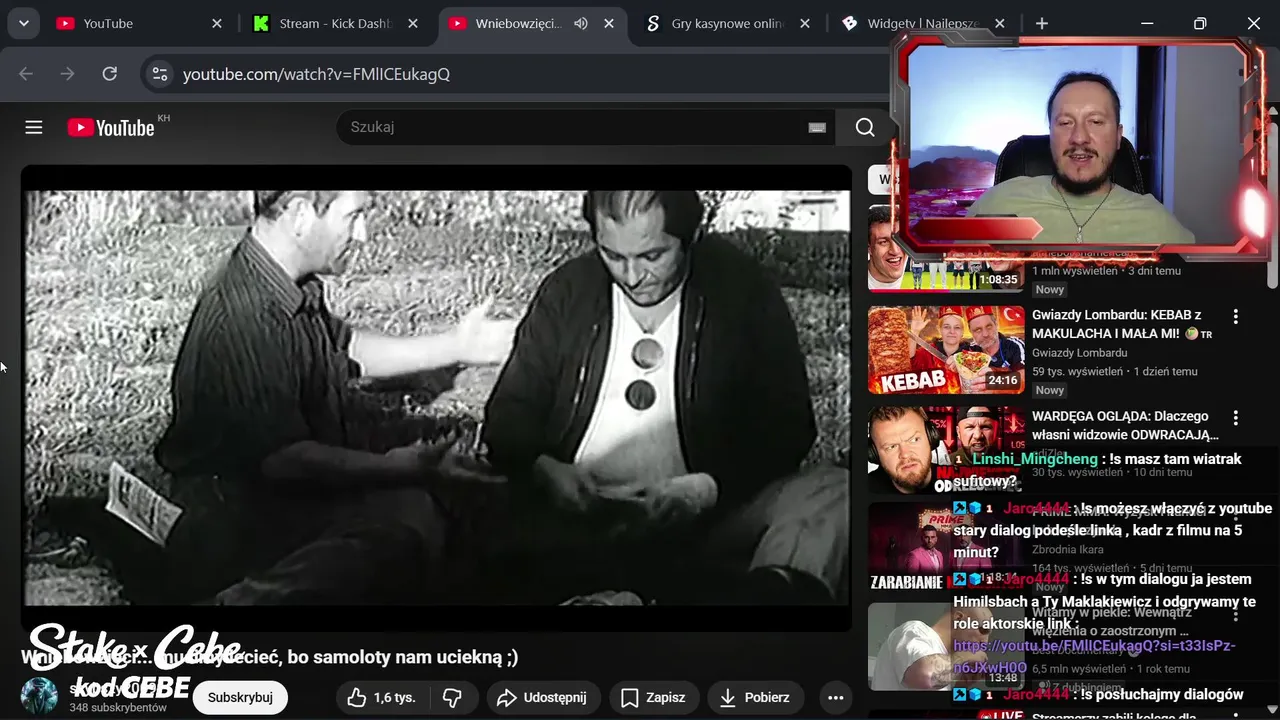Open more actions ellipsis under video

coord(835,698)
